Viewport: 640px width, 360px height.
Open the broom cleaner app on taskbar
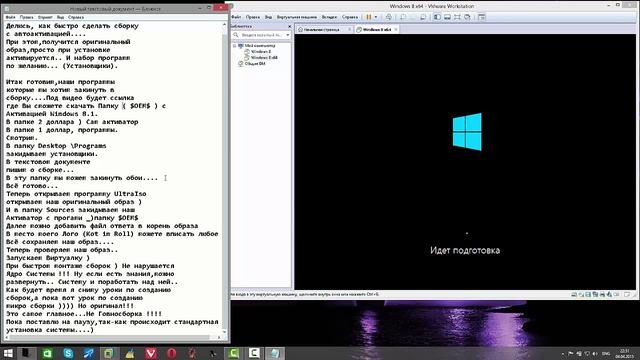pyautogui.click(x=130, y=353)
